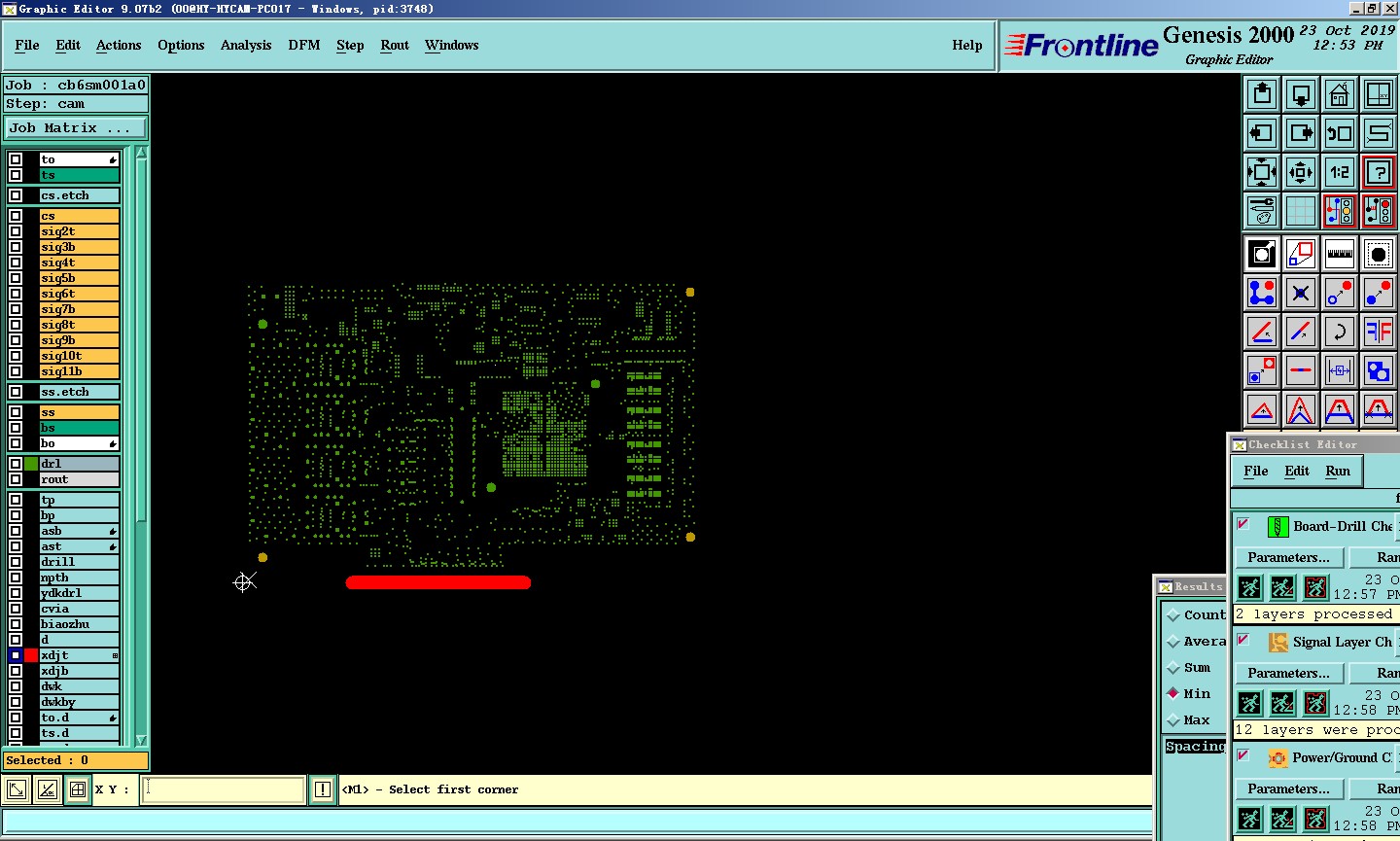Open Parameters... for Board-Drill check
This screenshot has width=1400, height=841.
point(1289,558)
